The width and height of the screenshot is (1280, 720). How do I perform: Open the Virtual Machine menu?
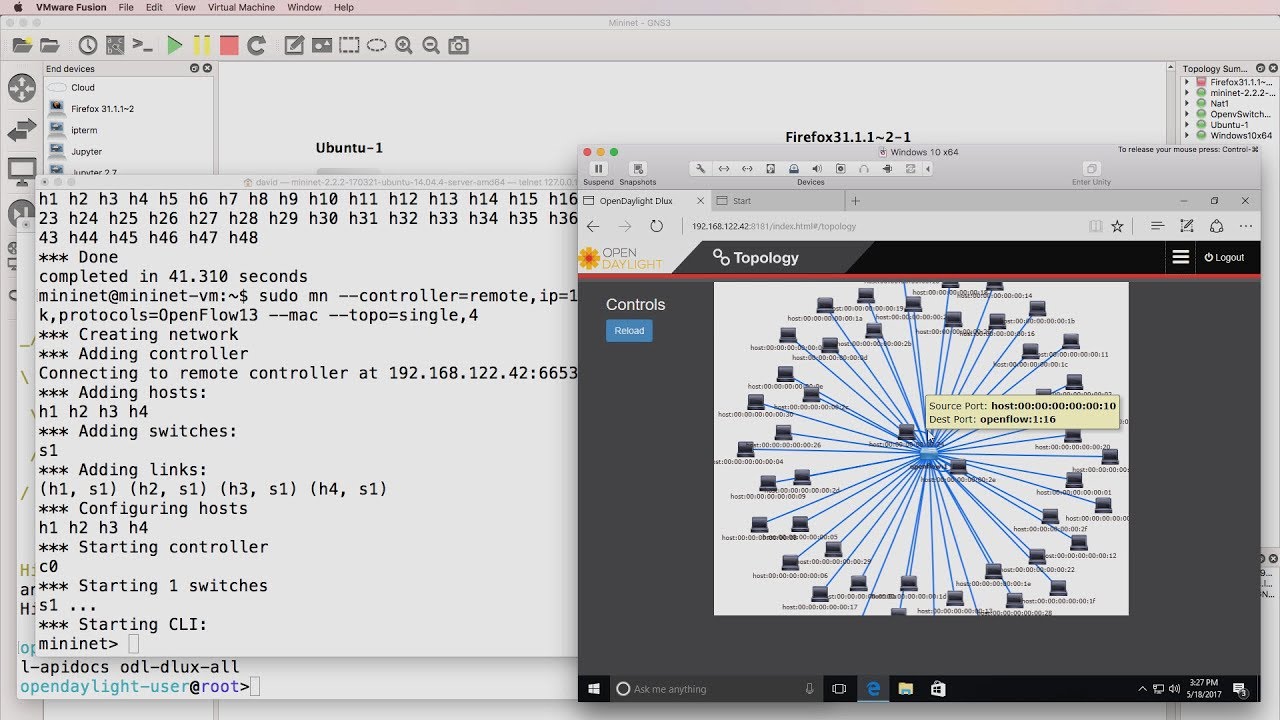[241, 7]
